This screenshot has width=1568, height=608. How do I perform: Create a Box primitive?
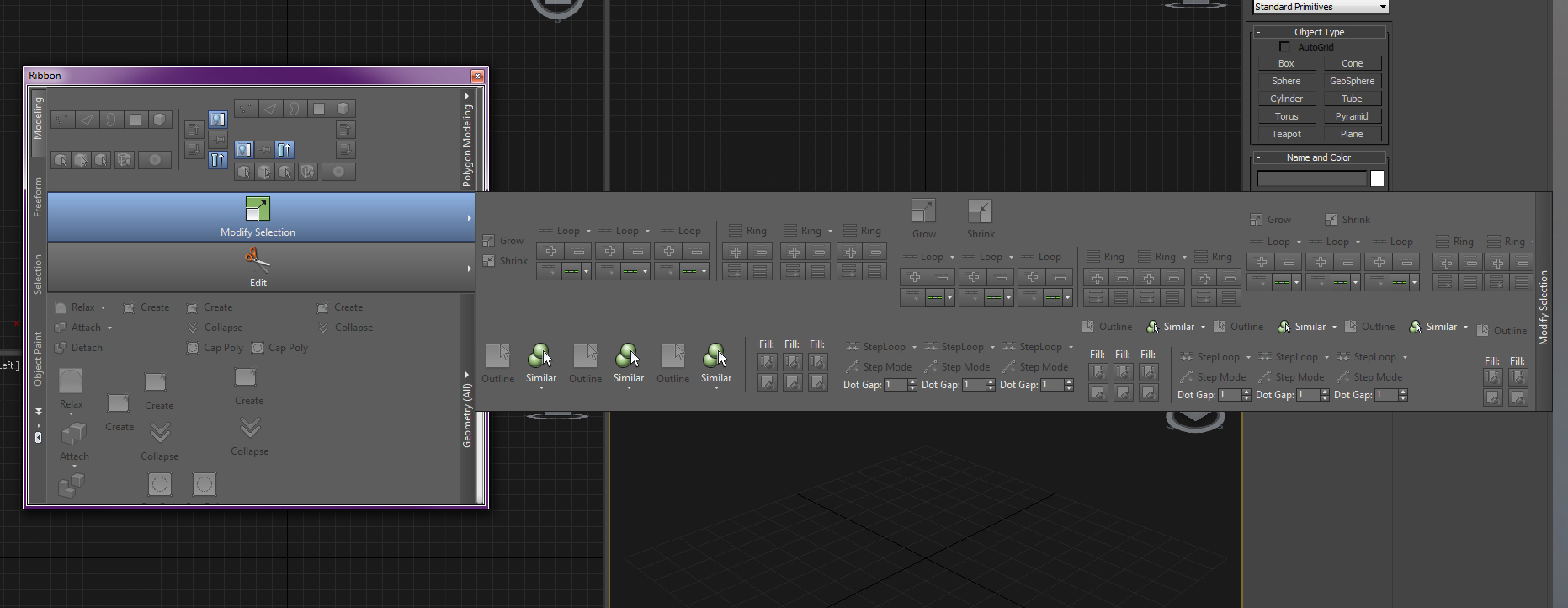pyautogui.click(x=1286, y=63)
